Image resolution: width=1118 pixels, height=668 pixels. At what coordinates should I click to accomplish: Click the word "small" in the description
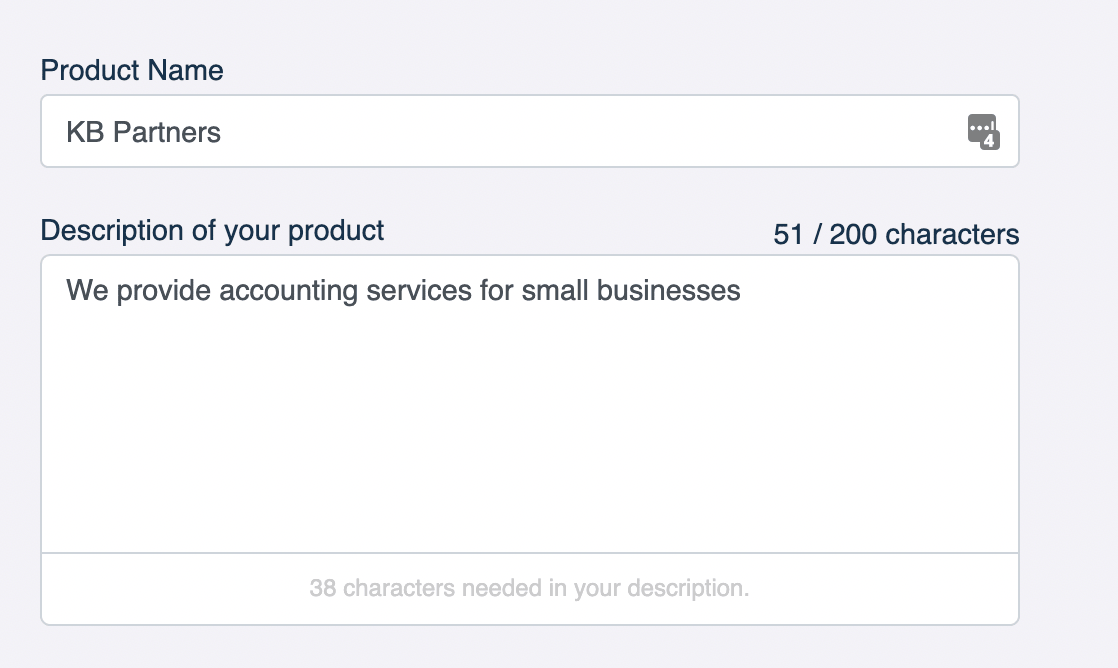click(555, 291)
